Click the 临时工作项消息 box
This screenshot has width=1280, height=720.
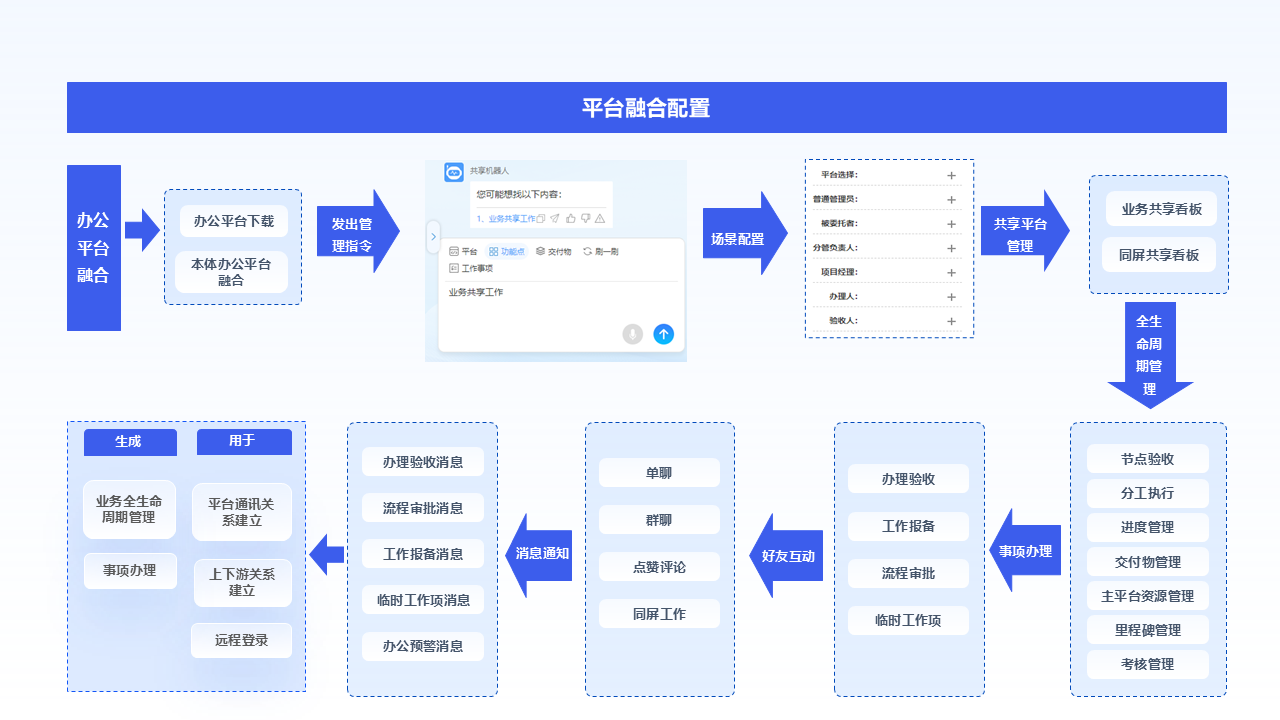(423, 600)
